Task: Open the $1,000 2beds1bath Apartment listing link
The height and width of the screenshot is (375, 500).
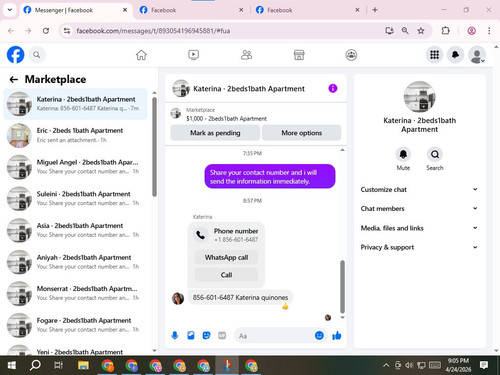Action: click(x=226, y=119)
